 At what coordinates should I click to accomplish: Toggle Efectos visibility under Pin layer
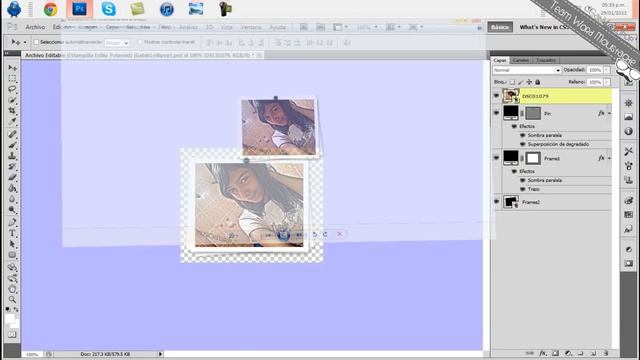pos(514,127)
